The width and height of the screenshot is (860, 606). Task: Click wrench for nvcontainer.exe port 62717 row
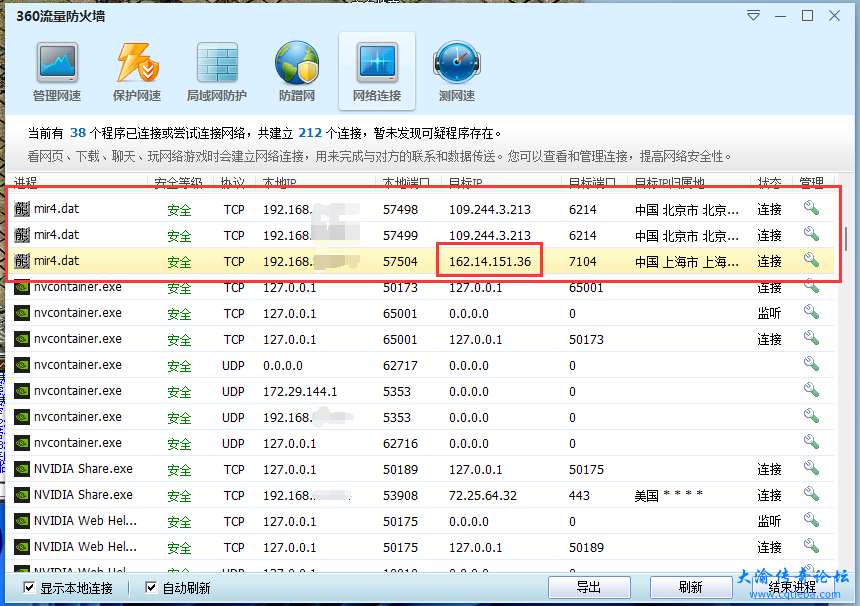click(811, 364)
